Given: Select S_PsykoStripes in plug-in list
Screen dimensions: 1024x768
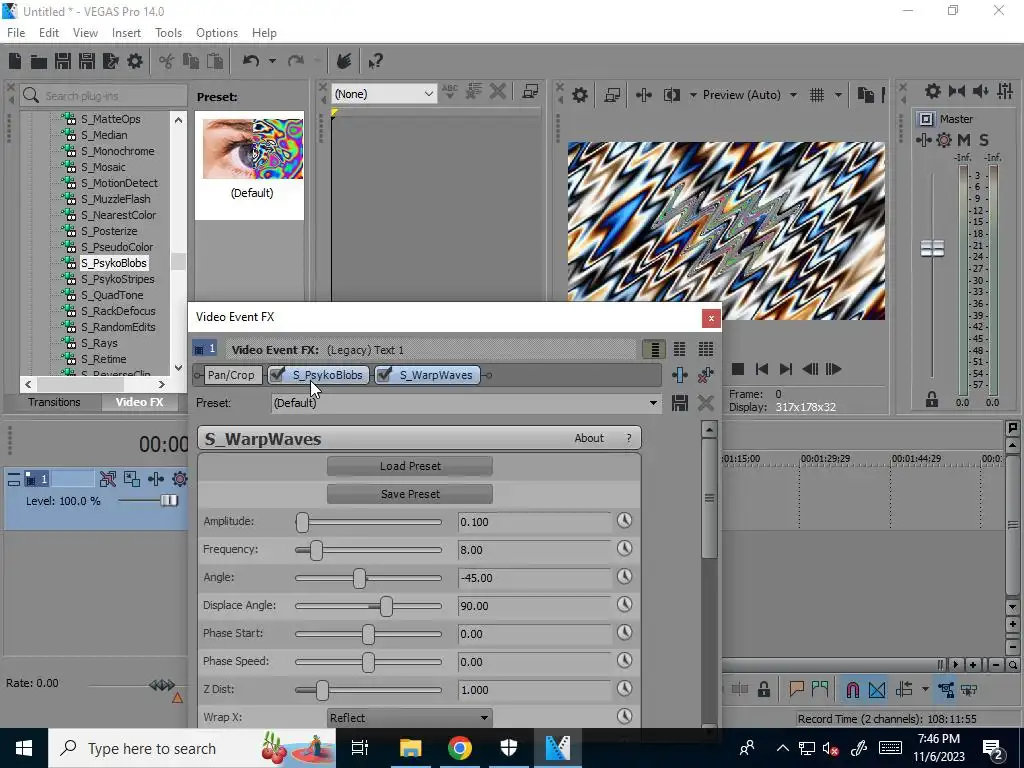Looking at the screenshot, I should tap(118, 279).
